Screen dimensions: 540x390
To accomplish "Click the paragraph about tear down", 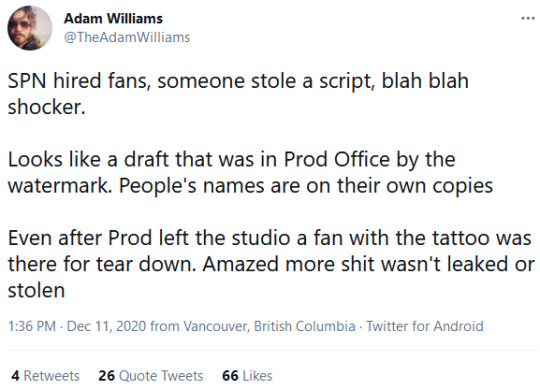I will [x=271, y=264].
